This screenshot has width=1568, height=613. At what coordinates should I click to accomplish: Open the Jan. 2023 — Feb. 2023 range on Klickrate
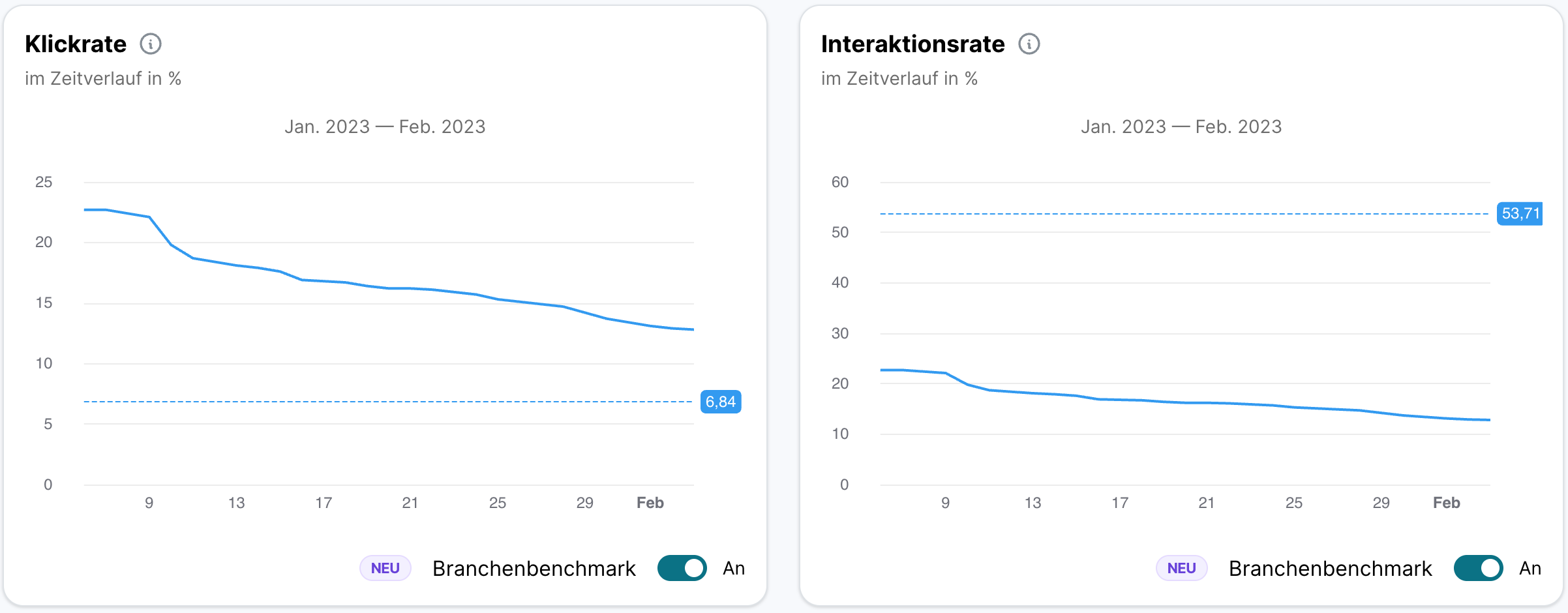[385, 127]
